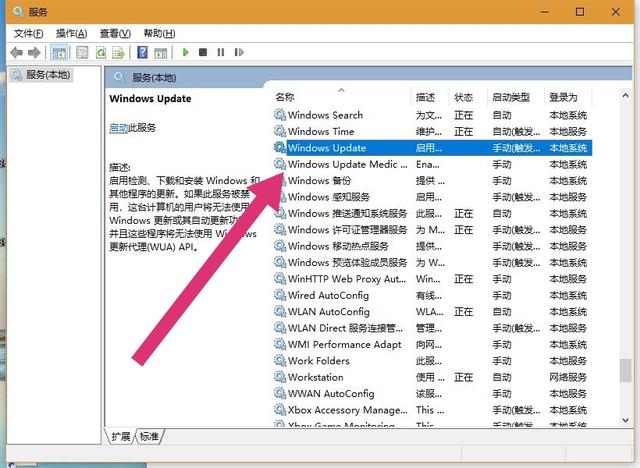Click the scrollbar down arrow of services list

625,420
